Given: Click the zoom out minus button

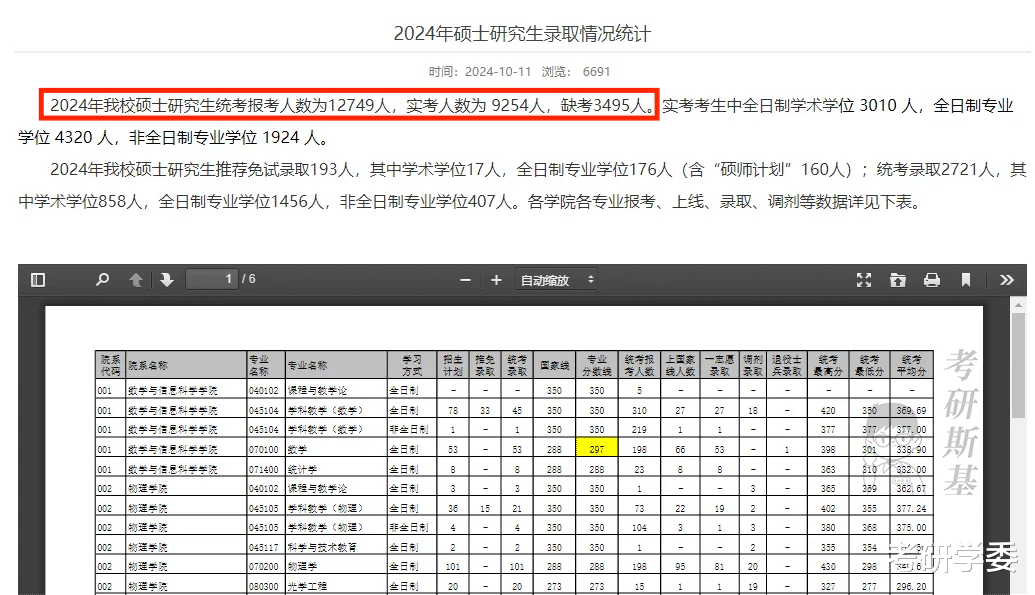Looking at the screenshot, I should click(465, 281).
